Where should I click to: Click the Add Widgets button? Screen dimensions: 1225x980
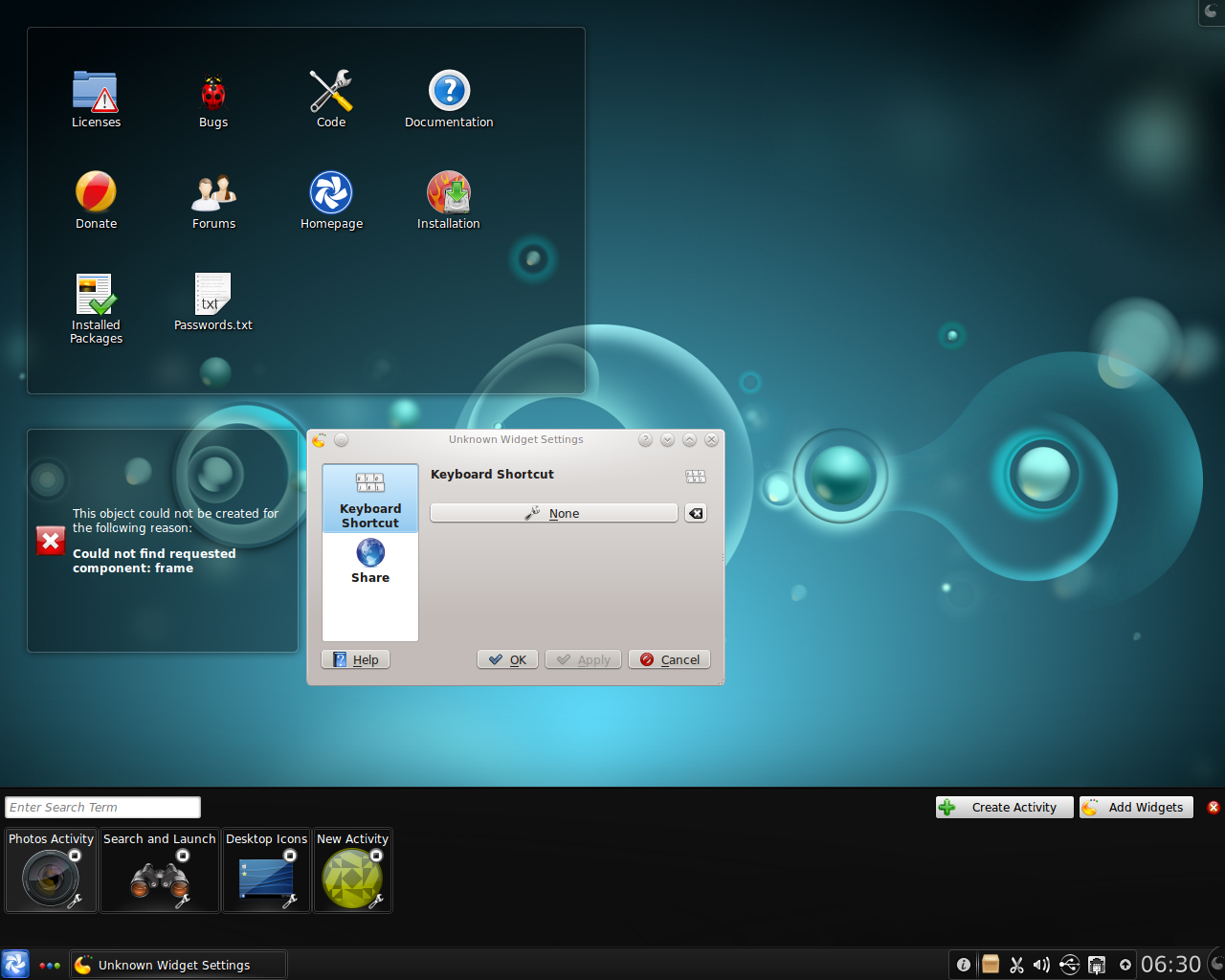click(1137, 807)
